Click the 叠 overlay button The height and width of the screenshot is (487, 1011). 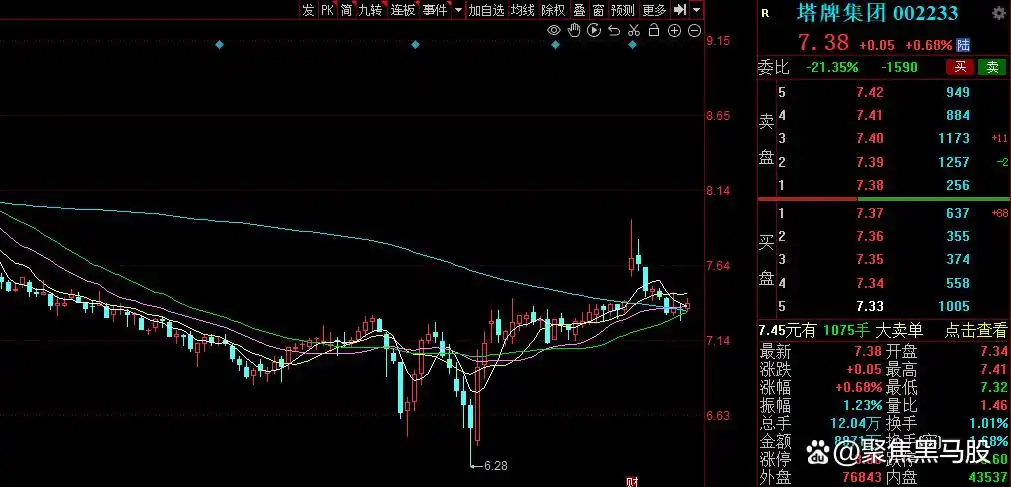click(580, 10)
